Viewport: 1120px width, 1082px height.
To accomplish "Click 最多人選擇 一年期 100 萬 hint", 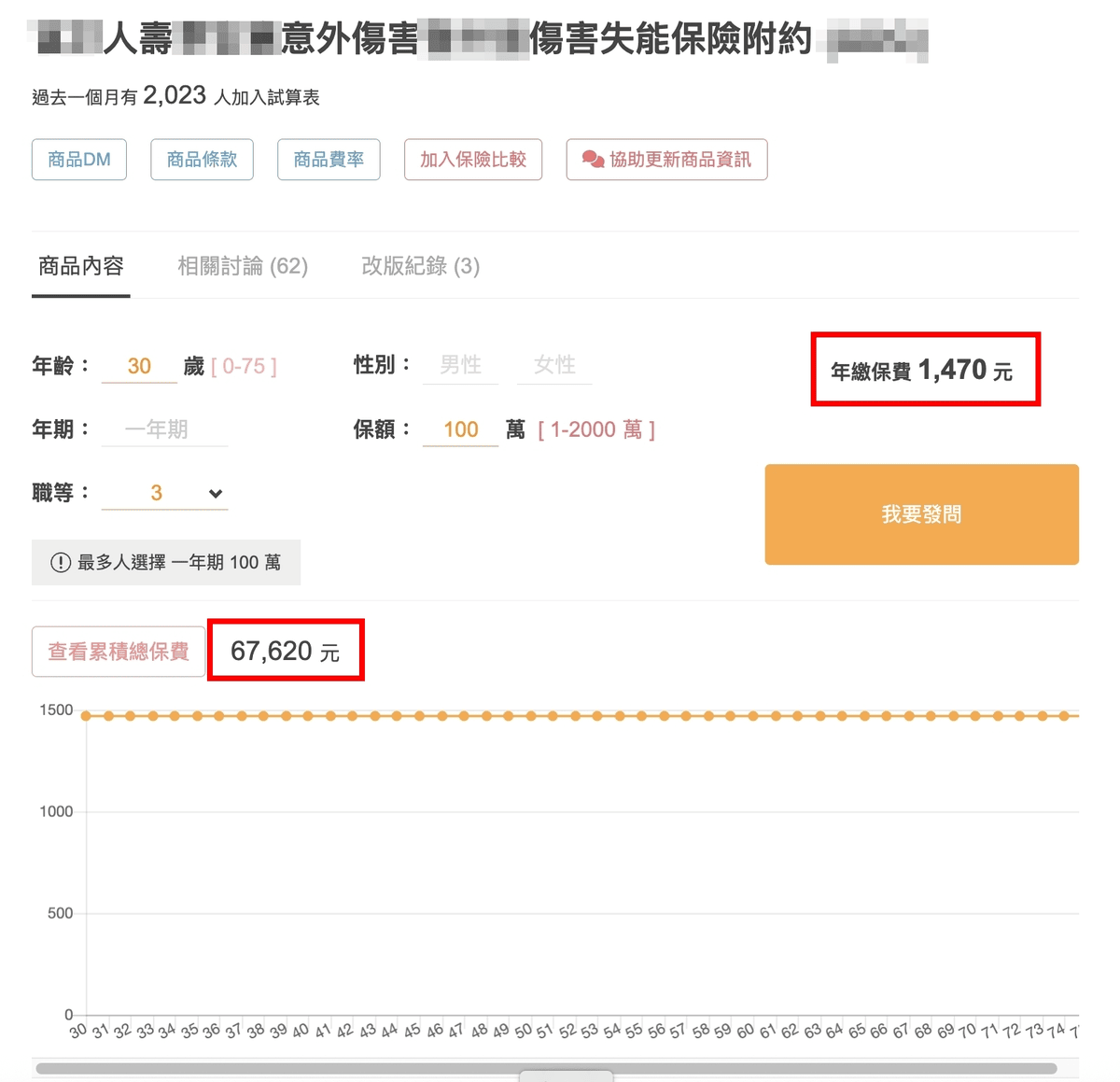I will [x=166, y=562].
